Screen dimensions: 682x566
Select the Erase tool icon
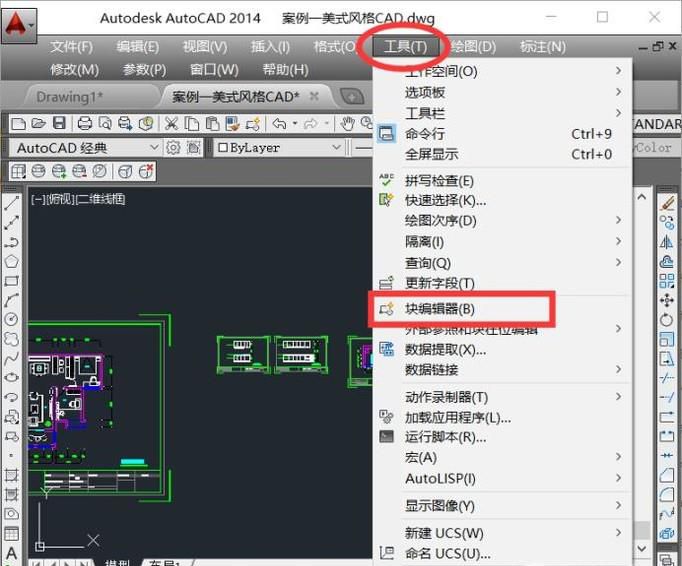coord(666,203)
